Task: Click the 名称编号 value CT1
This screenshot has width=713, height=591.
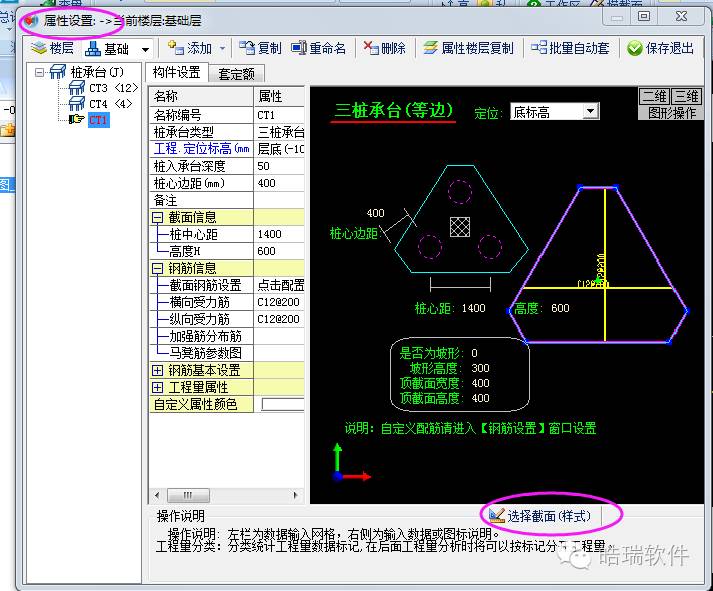Action: click(x=279, y=115)
